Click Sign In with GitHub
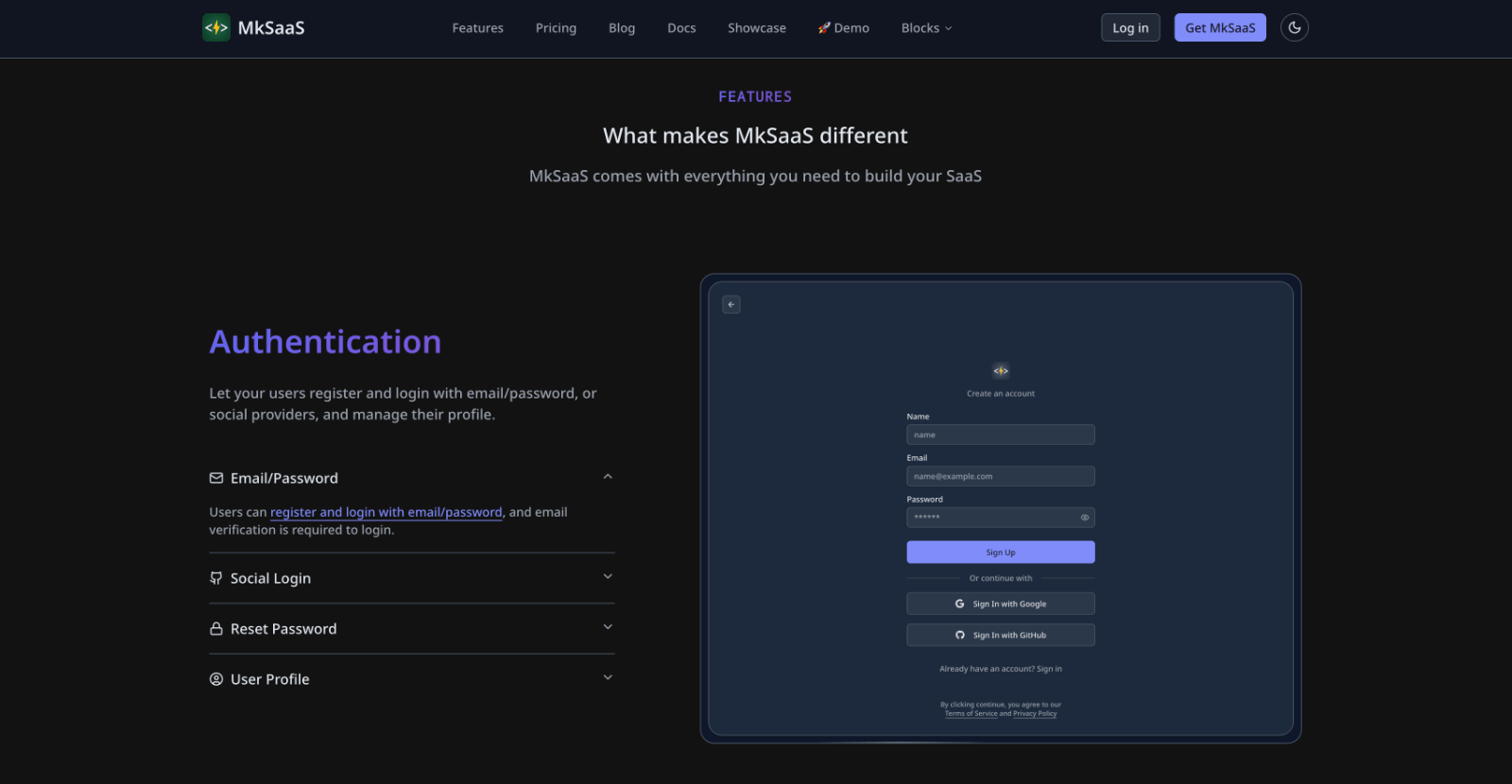Viewport: 1512px width, 784px height. click(x=1001, y=635)
